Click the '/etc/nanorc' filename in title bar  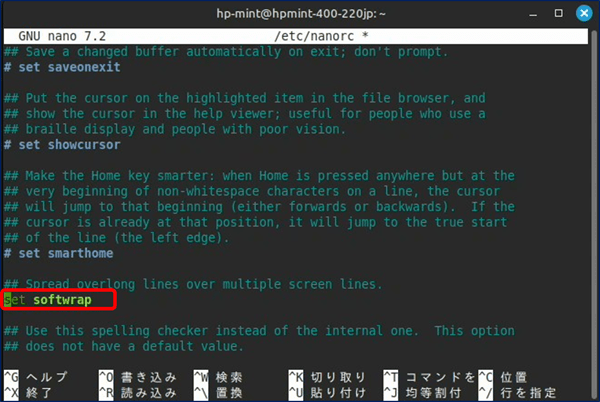pos(314,36)
